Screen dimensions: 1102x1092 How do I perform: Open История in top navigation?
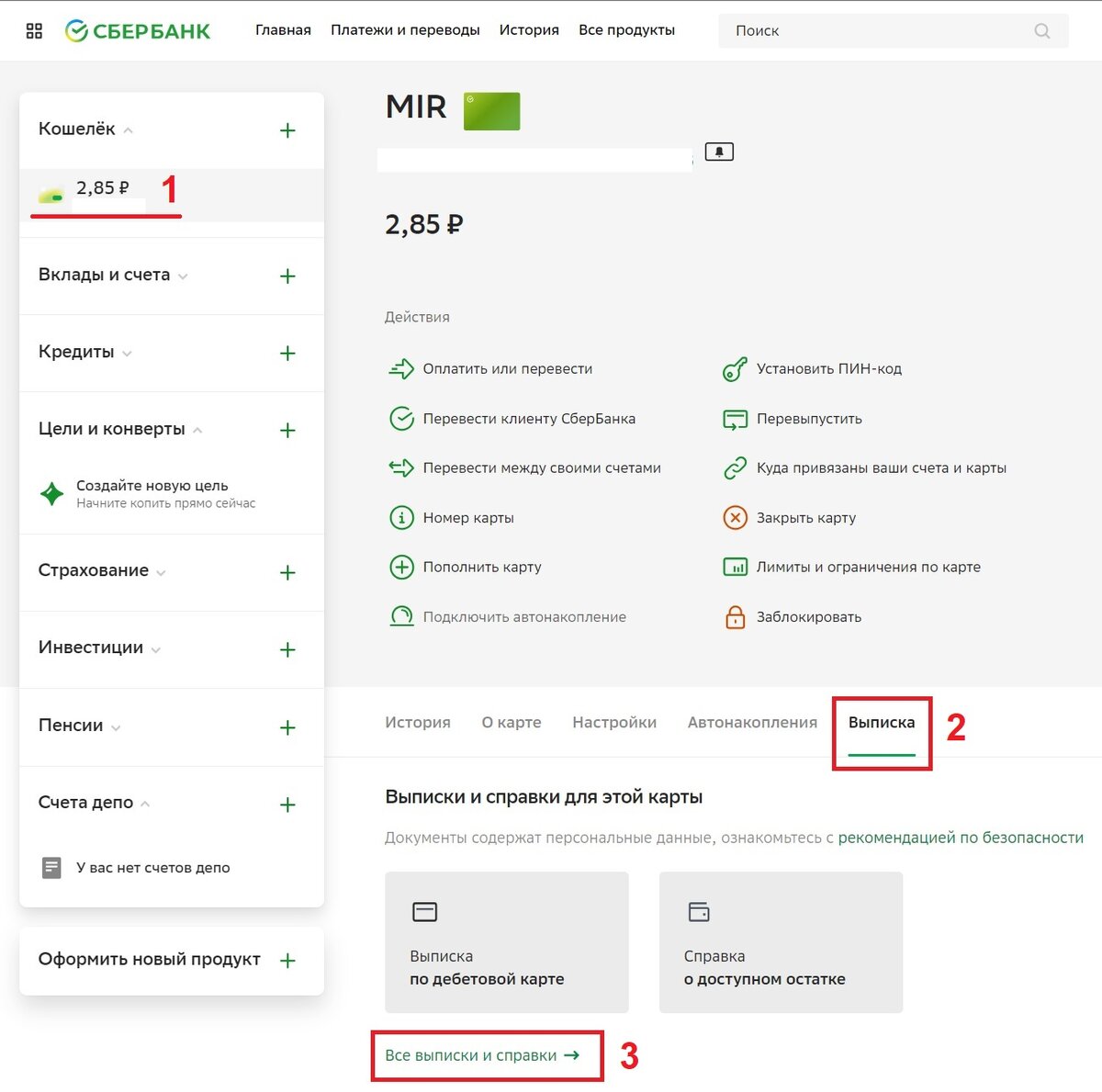click(x=529, y=30)
